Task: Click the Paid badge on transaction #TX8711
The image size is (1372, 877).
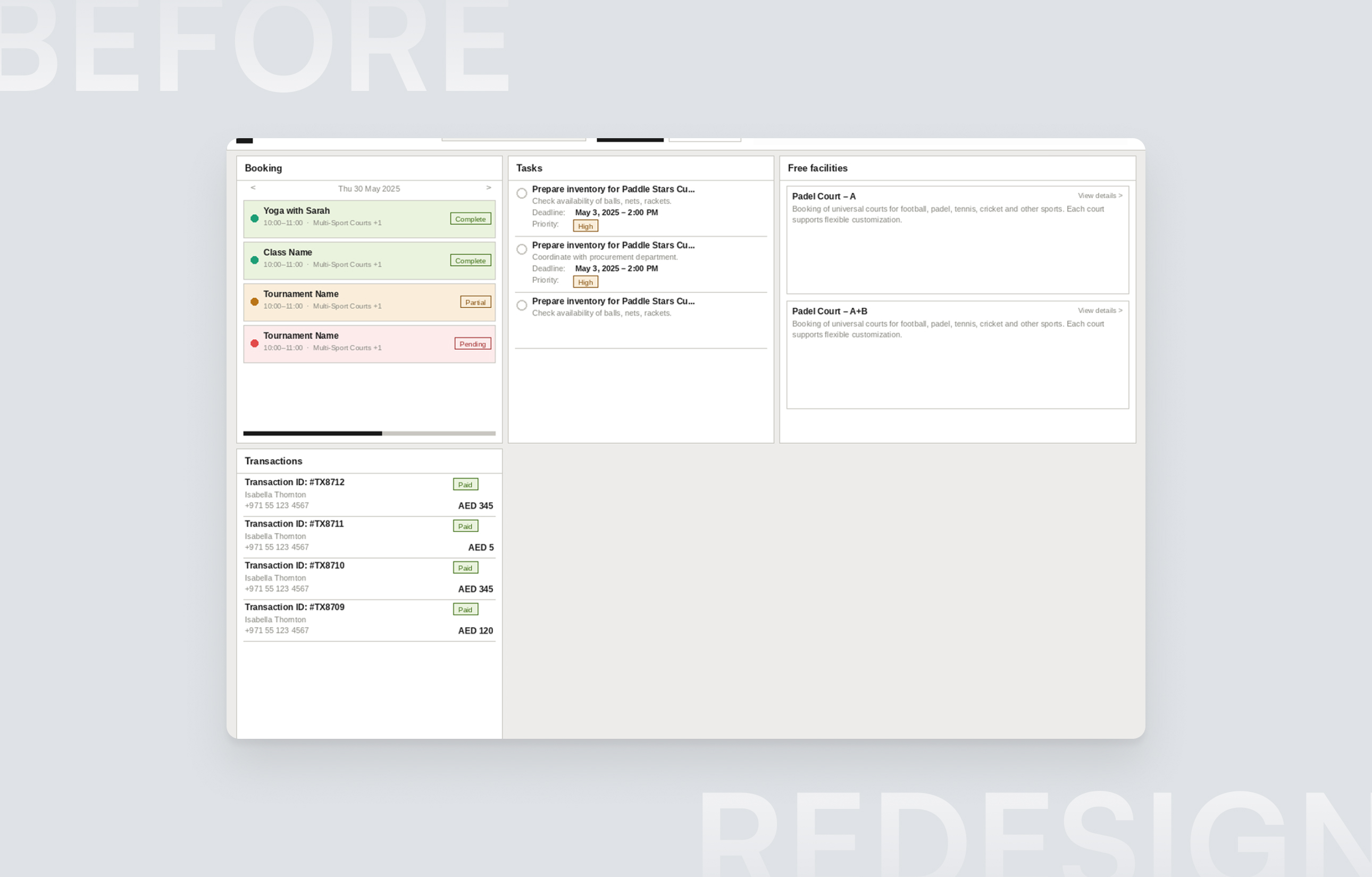Action: tap(465, 526)
